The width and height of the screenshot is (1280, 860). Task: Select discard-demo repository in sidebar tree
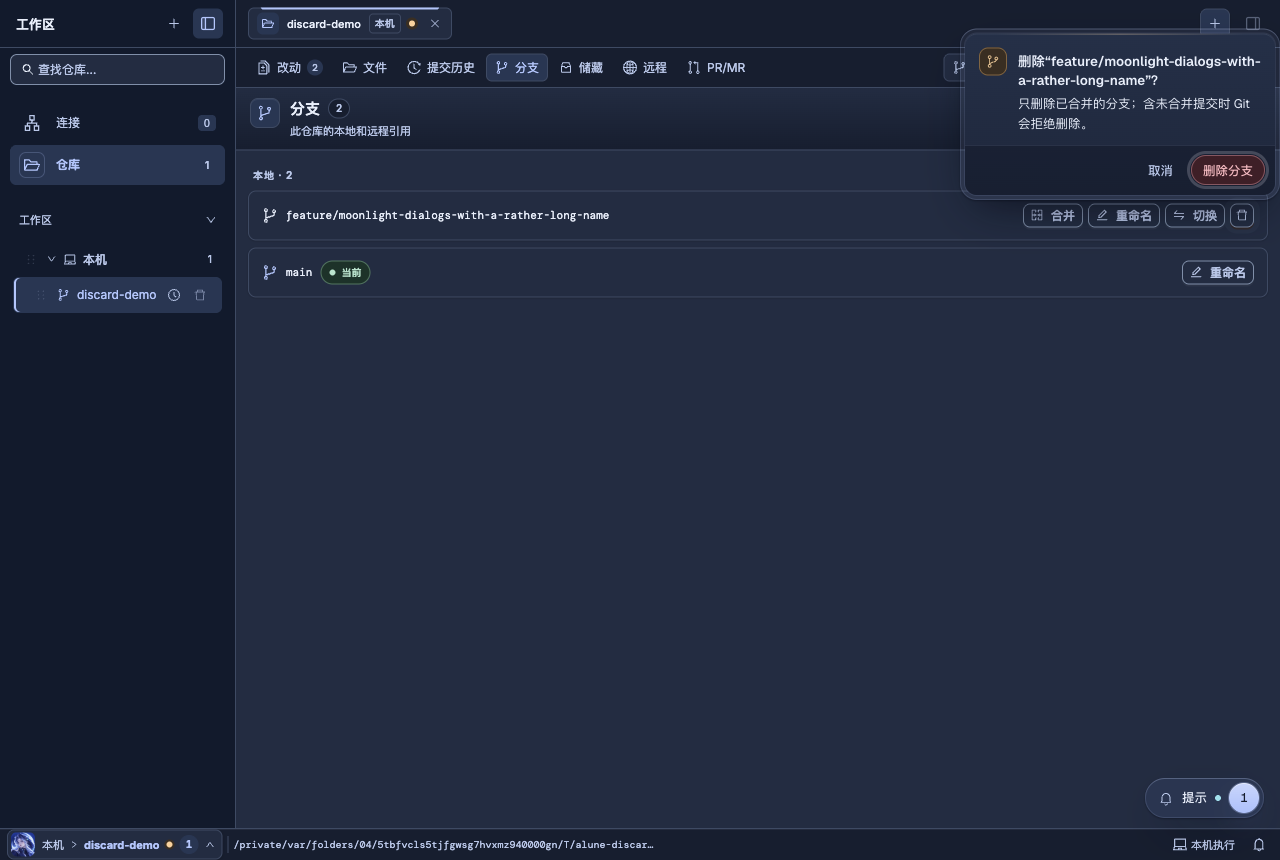(116, 295)
